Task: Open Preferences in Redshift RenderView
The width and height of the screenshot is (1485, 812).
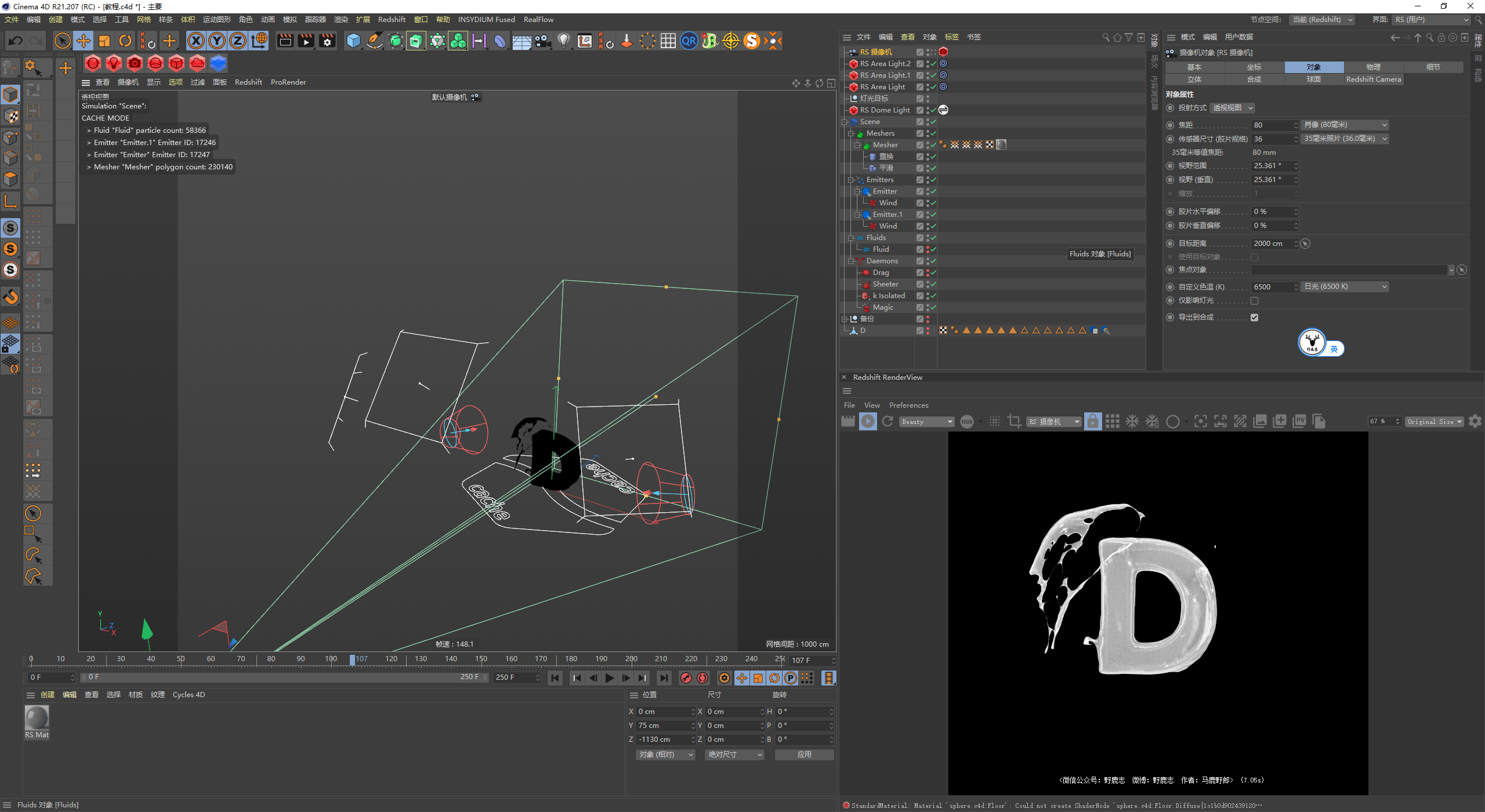Action: pyautogui.click(x=908, y=405)
